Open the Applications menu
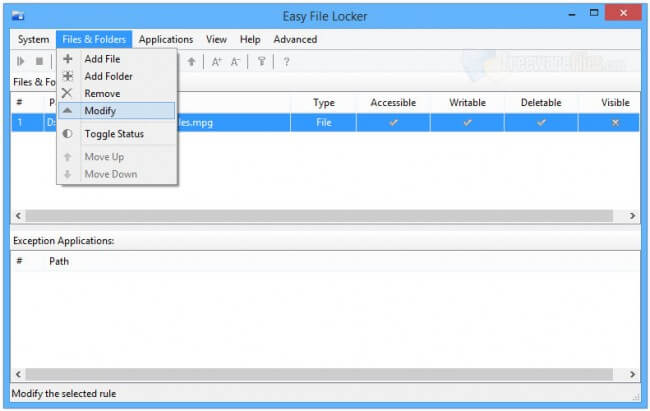This screenshot has height=411, width=650. (166, 39)
